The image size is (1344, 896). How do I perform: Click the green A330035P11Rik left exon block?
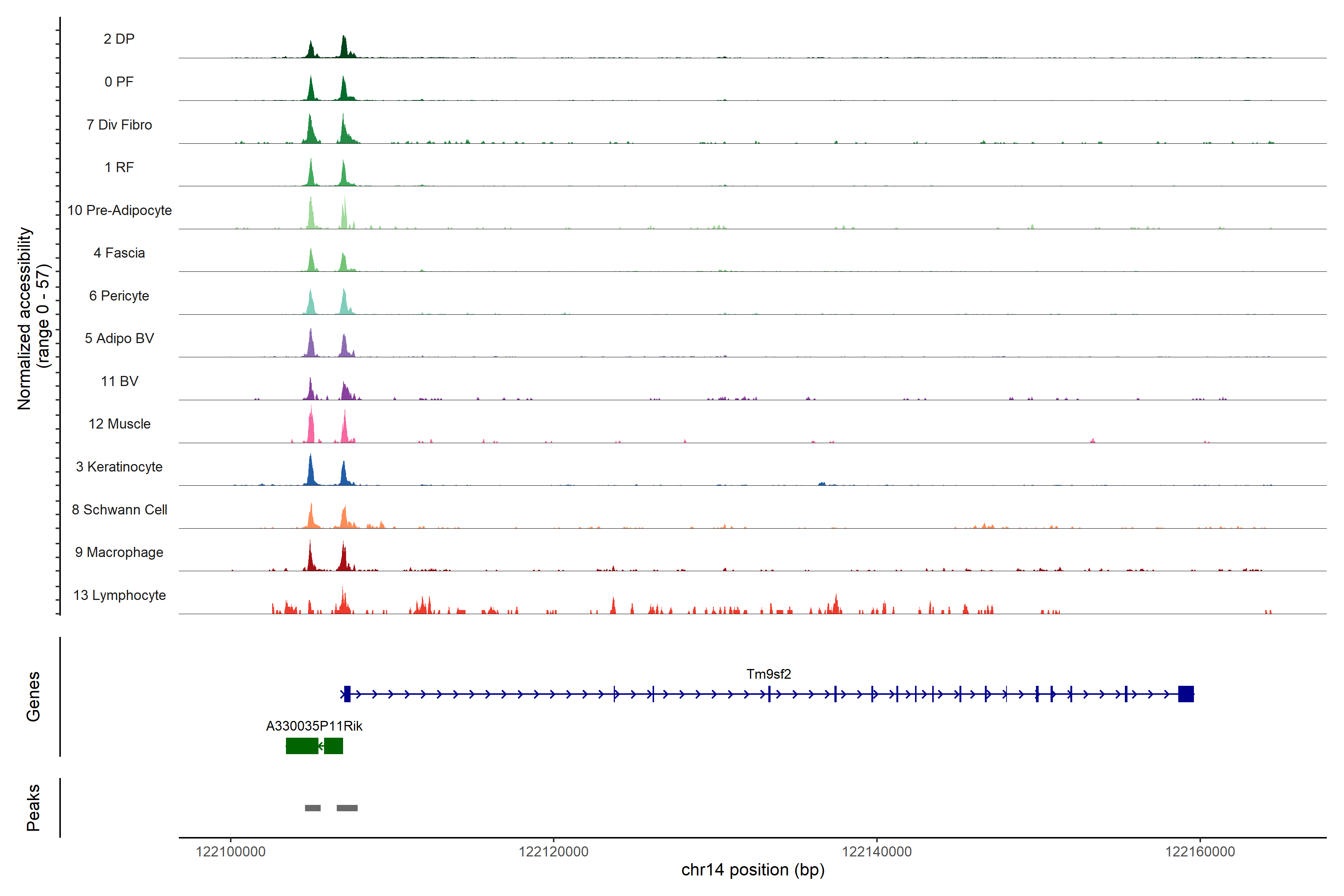click(x=302, y=746)
